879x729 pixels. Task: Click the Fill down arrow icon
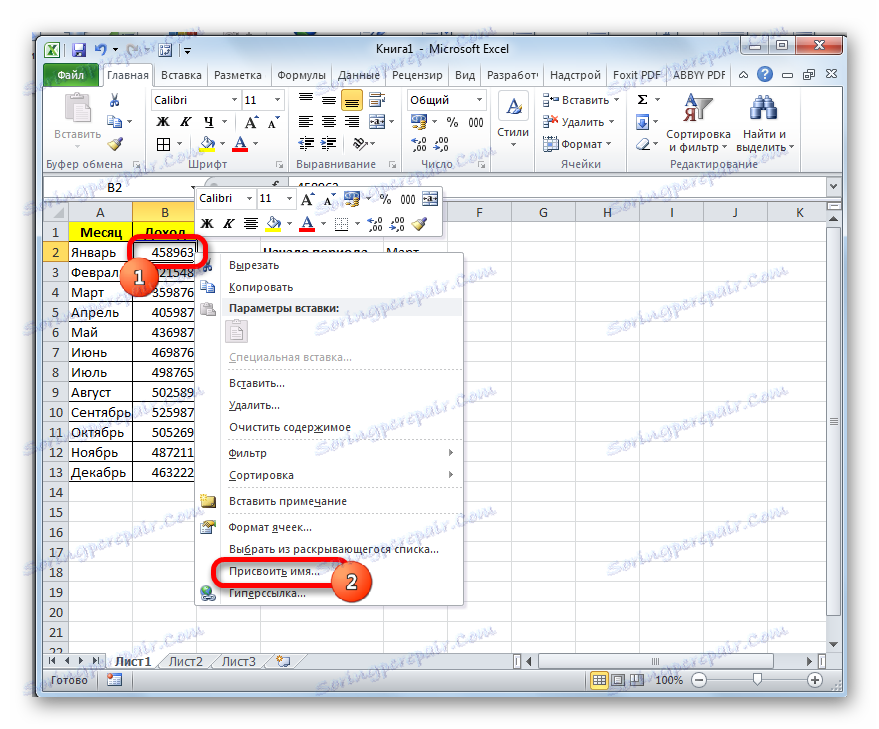point(643,122)
